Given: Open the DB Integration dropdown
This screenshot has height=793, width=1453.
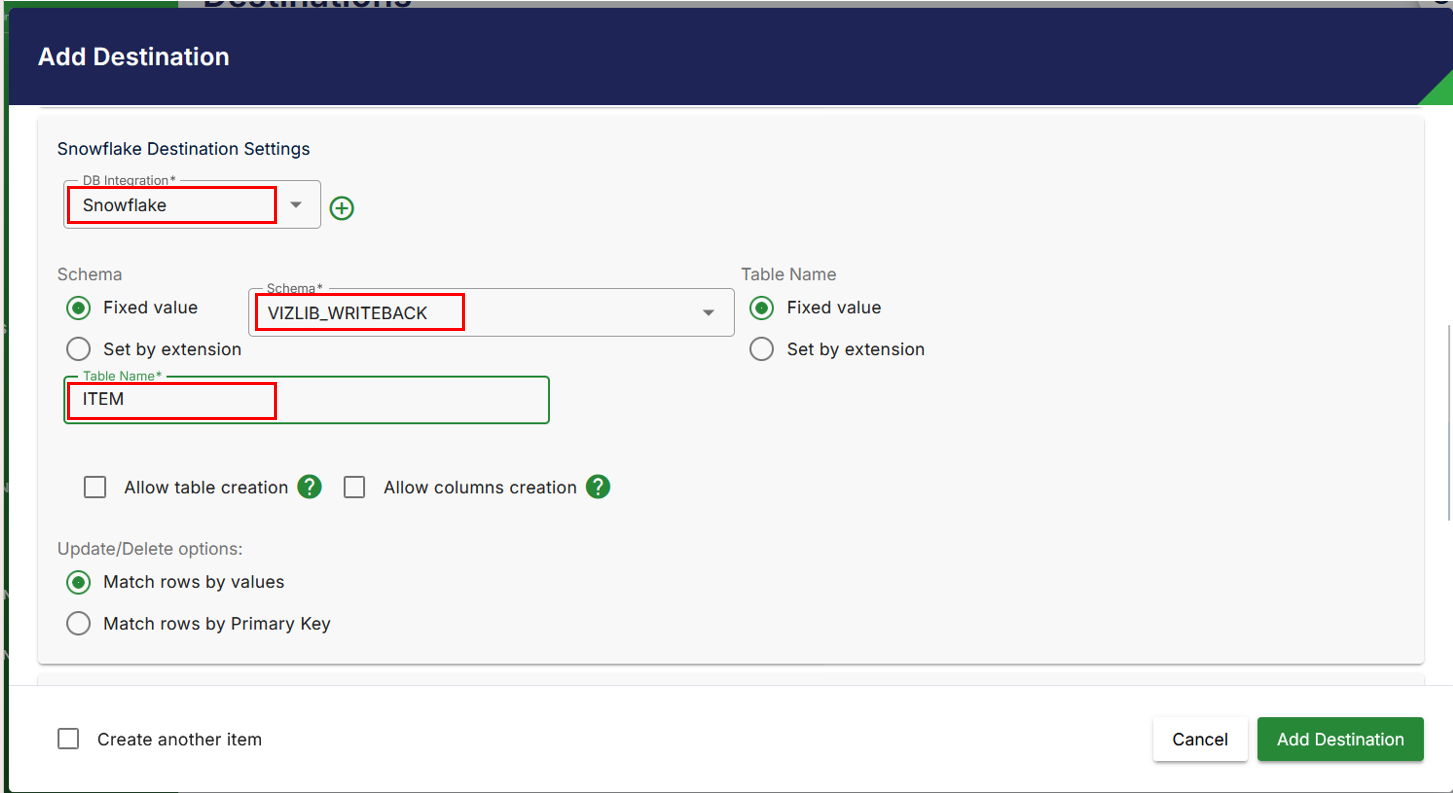Looking at the screenshot, I should click(192, 205).
